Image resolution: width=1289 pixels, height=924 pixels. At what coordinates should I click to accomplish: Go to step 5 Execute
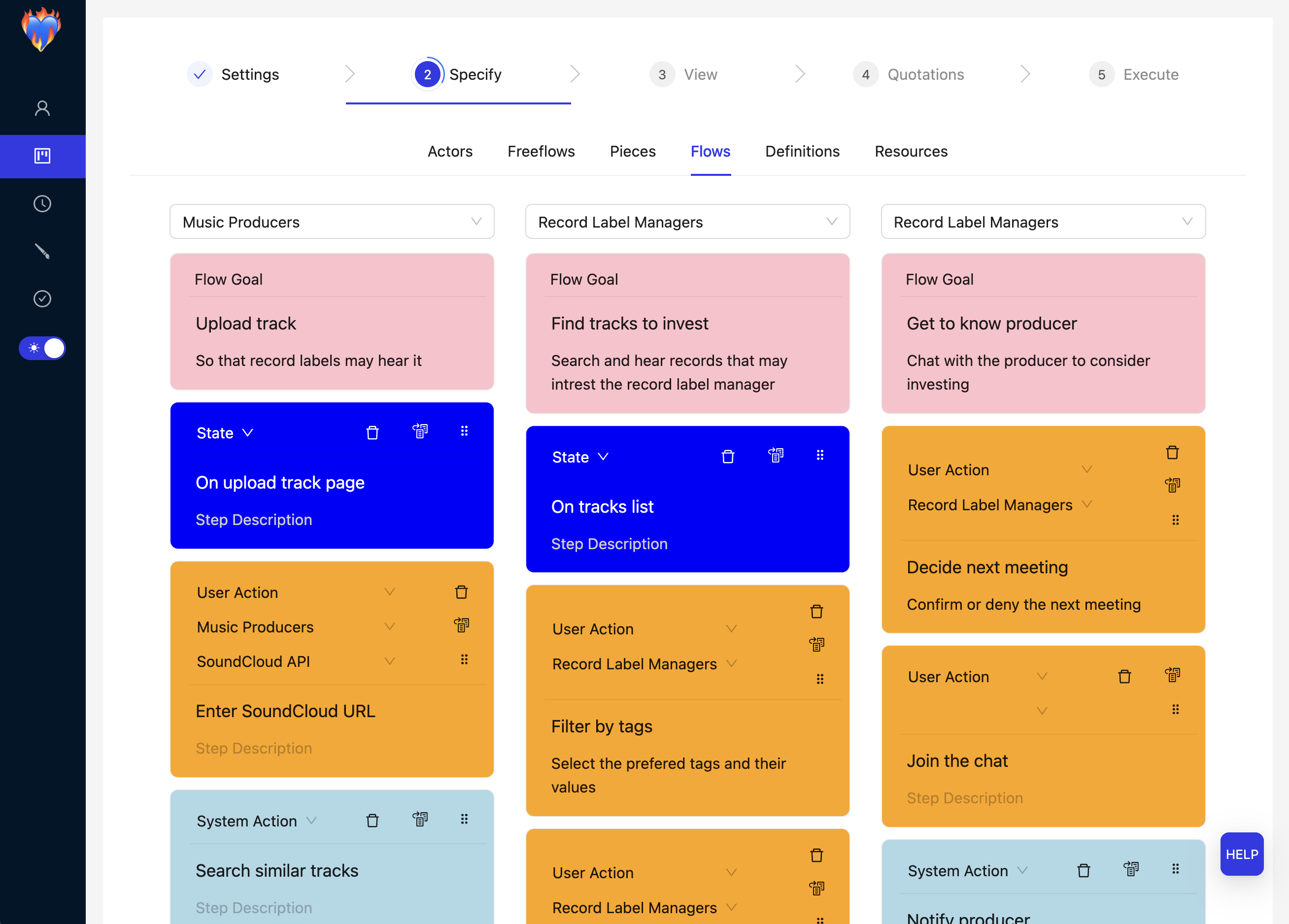pyautogui.click(x=1134, y=74)
